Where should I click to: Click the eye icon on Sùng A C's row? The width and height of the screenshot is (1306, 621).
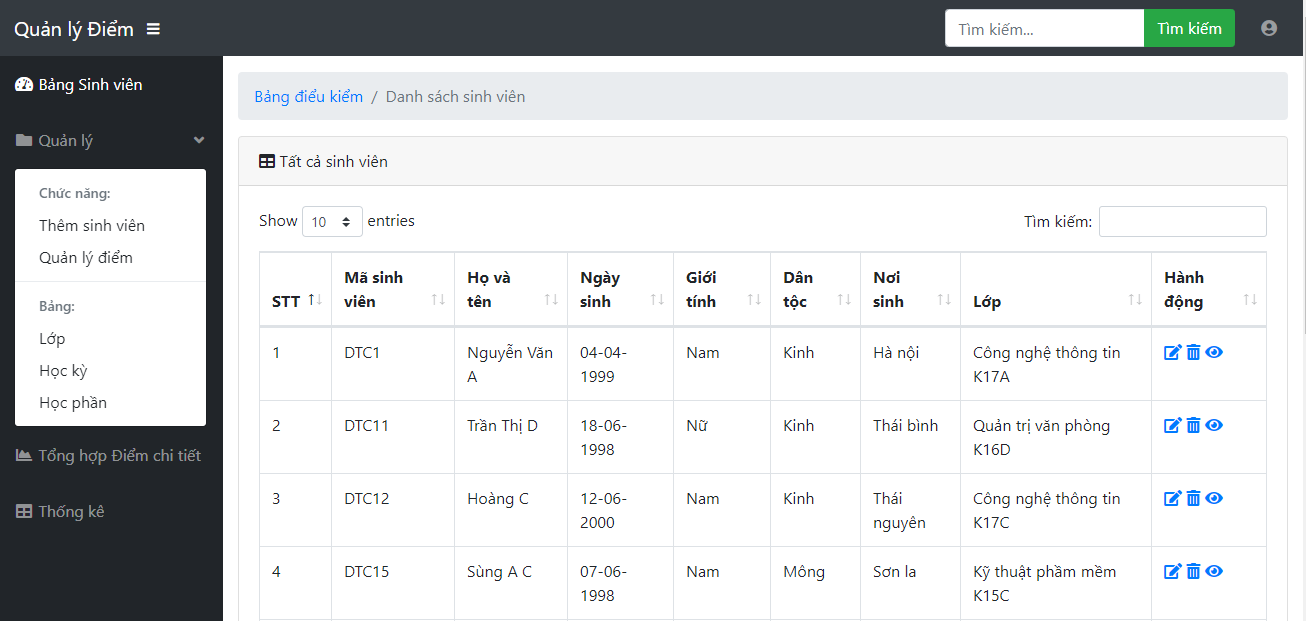(1213, 571)
